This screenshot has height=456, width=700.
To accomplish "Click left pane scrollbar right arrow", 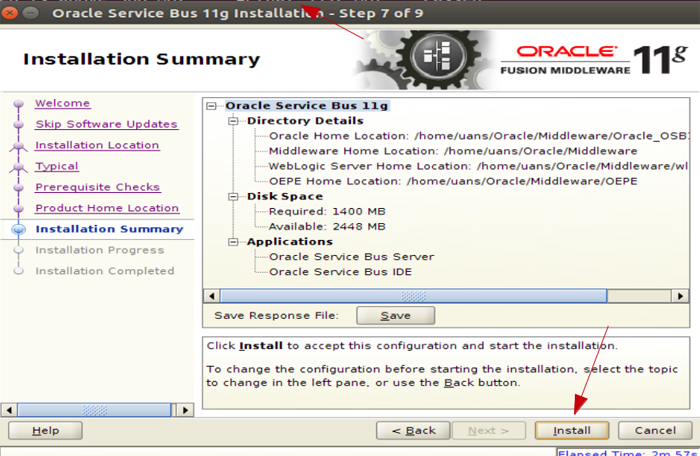I will pyautogui.click(x=185, y=410).
